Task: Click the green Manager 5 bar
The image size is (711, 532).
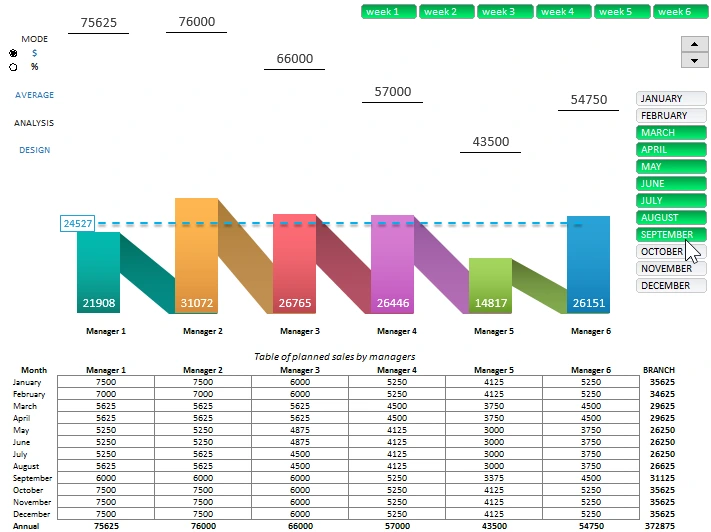Action: 490,285
